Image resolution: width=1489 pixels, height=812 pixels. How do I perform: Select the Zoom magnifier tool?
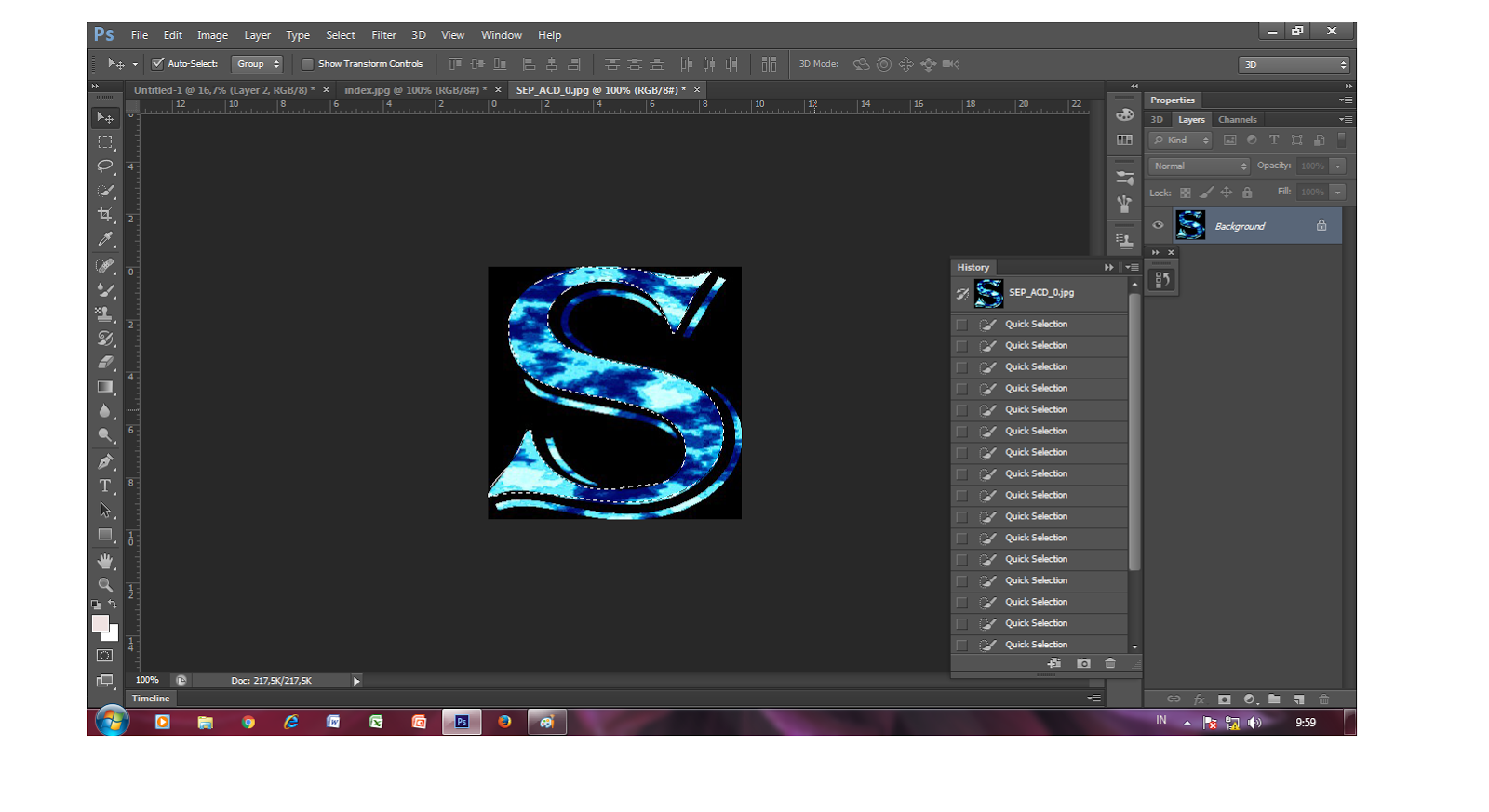point(105,586)
